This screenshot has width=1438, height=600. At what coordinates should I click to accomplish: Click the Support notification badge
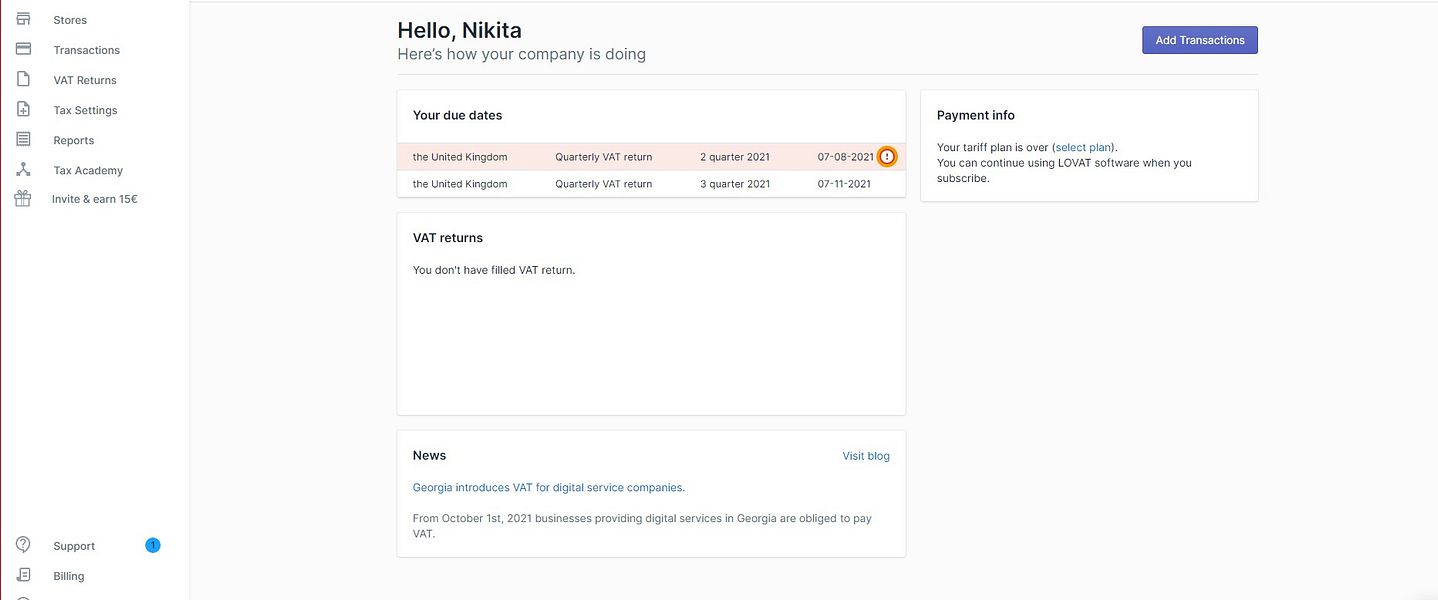[152, 545]
